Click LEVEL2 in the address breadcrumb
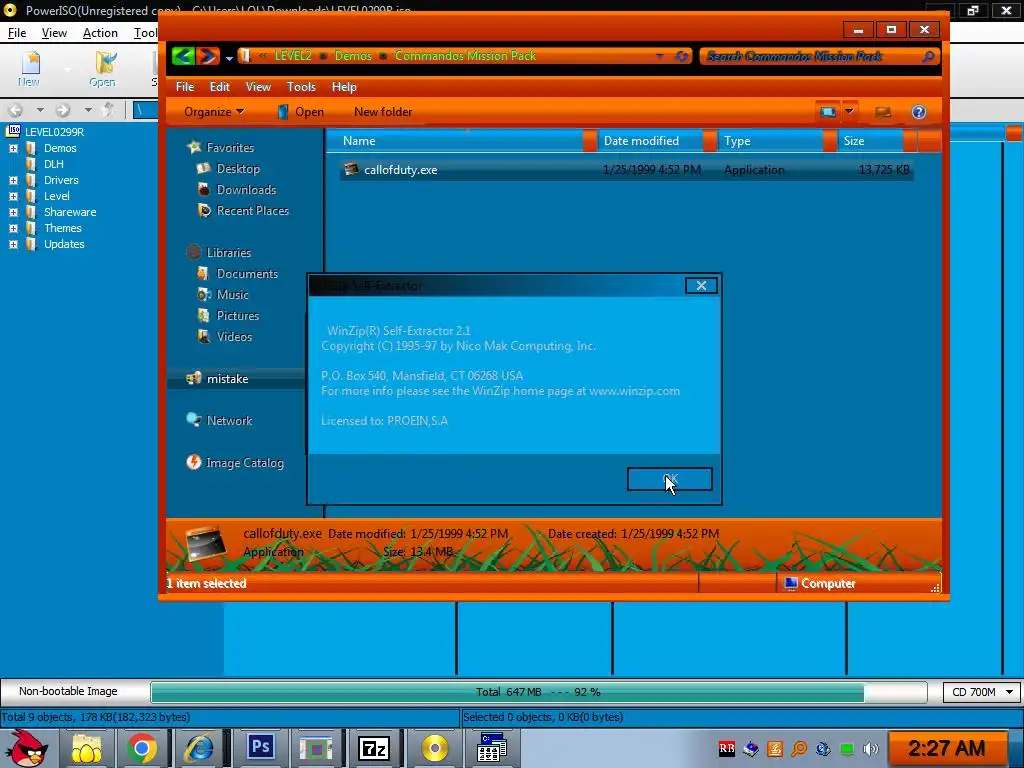The image size is (1024, 768). click(293, 56)
